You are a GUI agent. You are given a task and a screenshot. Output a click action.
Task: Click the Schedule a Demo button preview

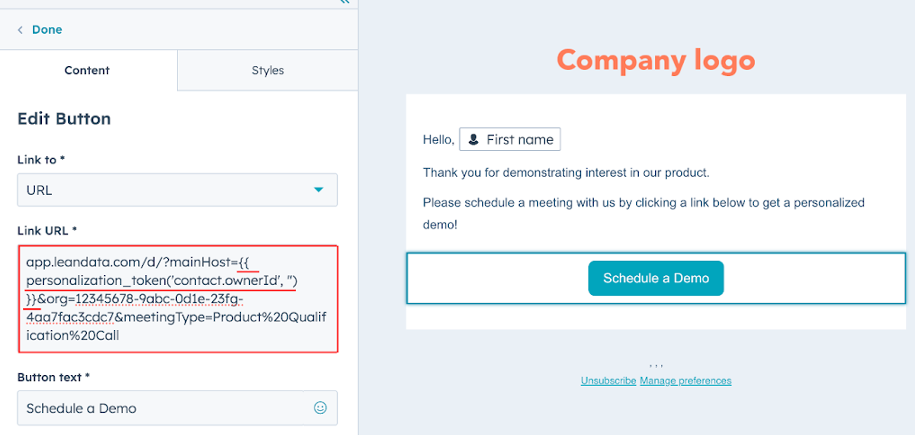[x=656, y=278]
